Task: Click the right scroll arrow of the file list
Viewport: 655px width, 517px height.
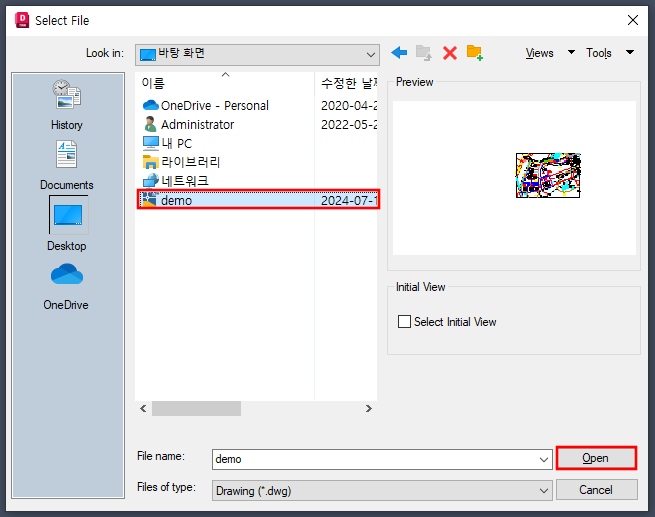Action: [x=368, y=408]
